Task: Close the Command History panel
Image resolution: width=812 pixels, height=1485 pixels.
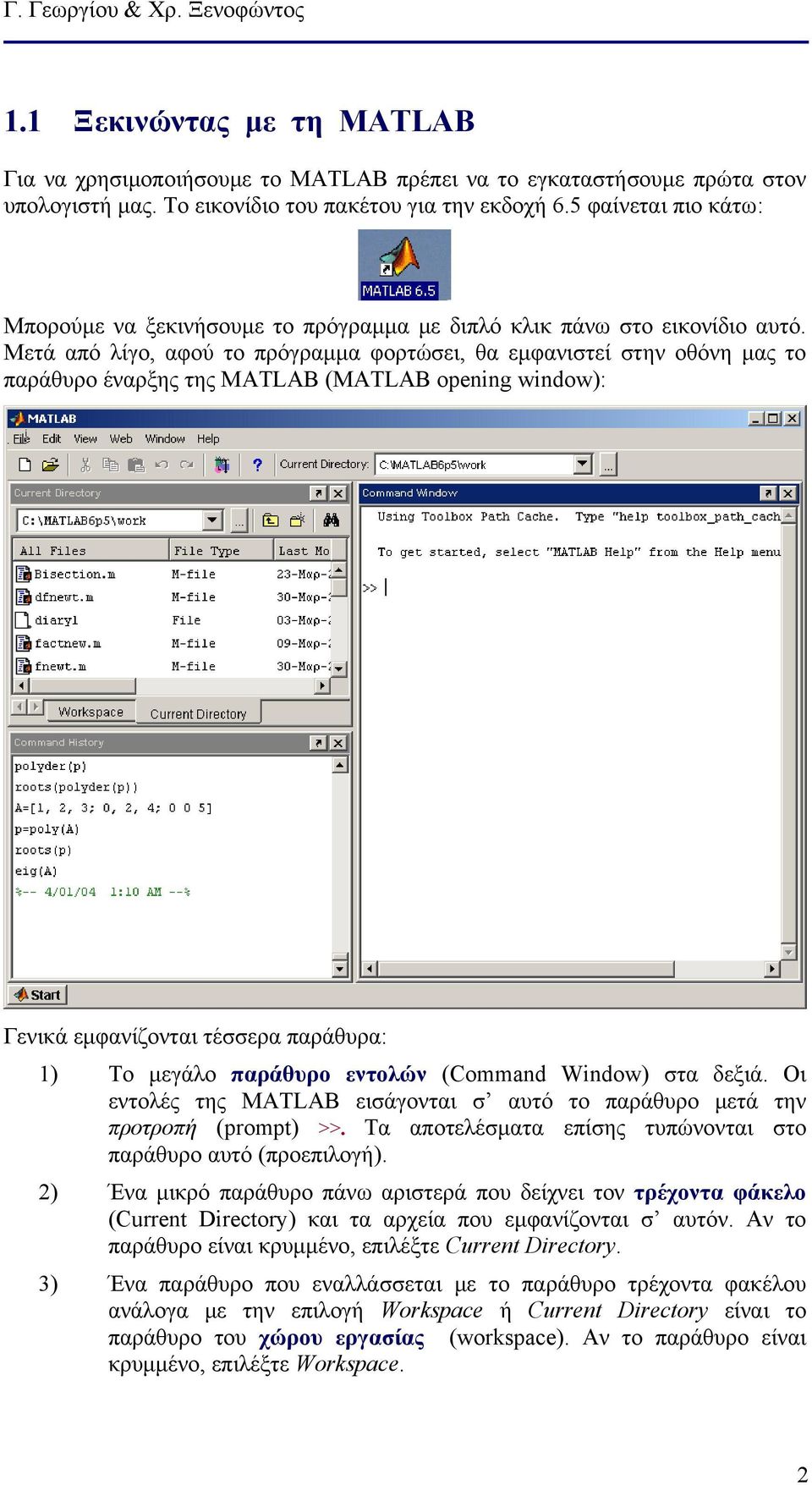Action: 337,742
